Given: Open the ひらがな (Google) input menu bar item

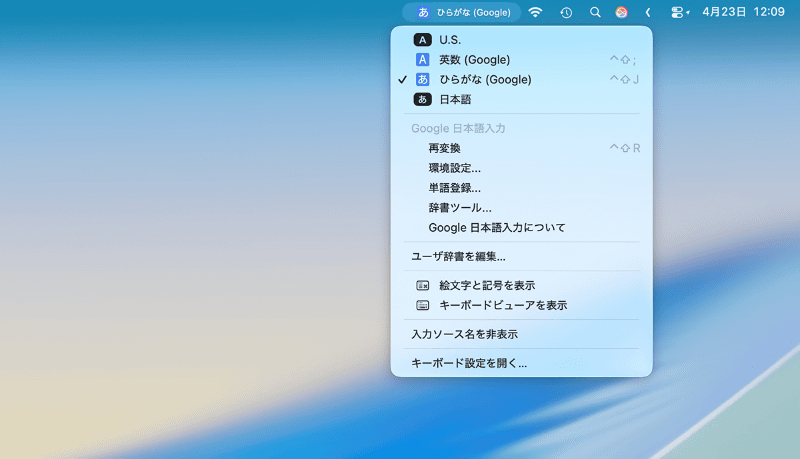Looking at the screenshot, I should click(462, 12).
